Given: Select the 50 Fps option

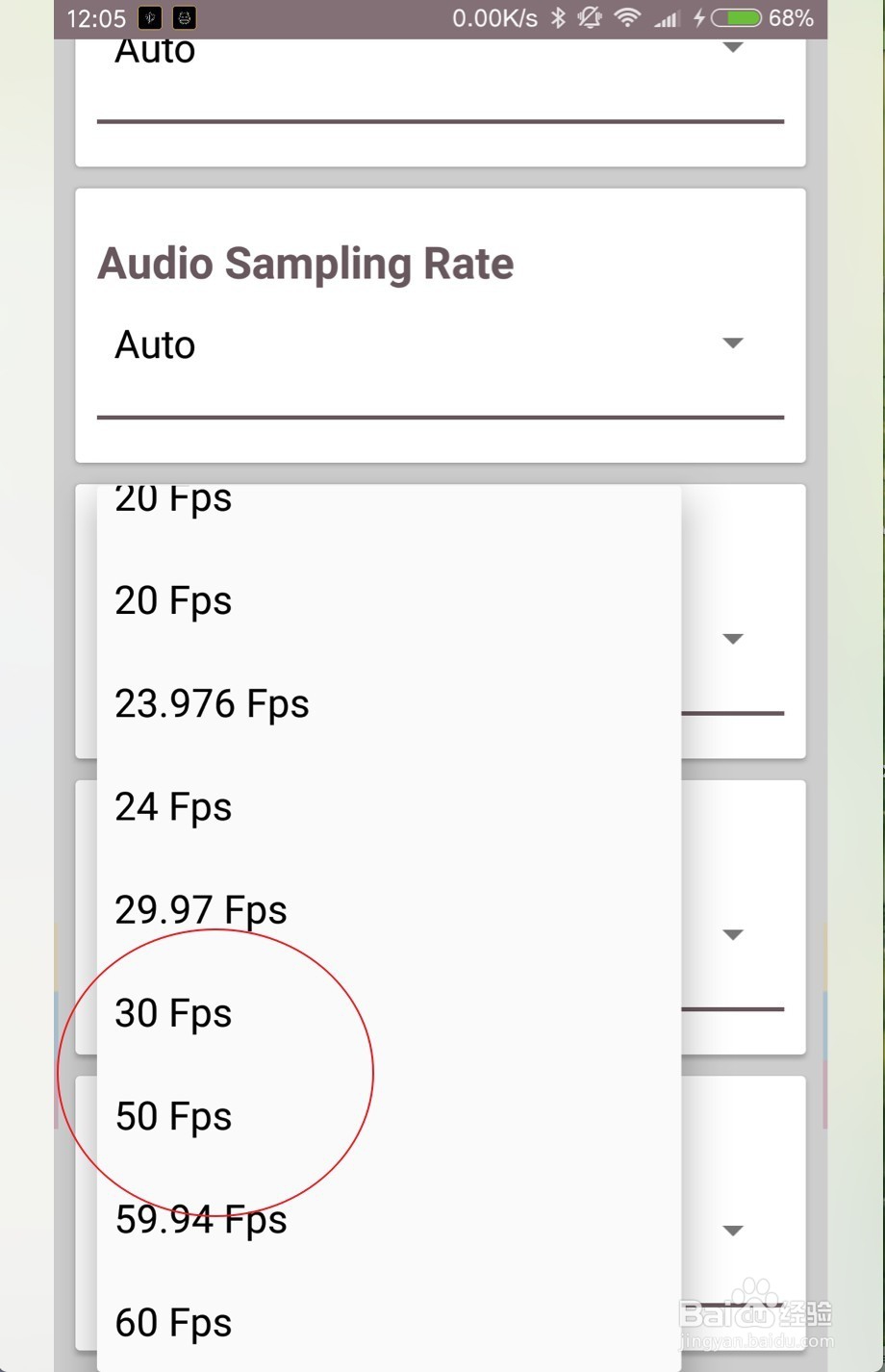Looking at the screenshot, I should tap(173, 1115).
